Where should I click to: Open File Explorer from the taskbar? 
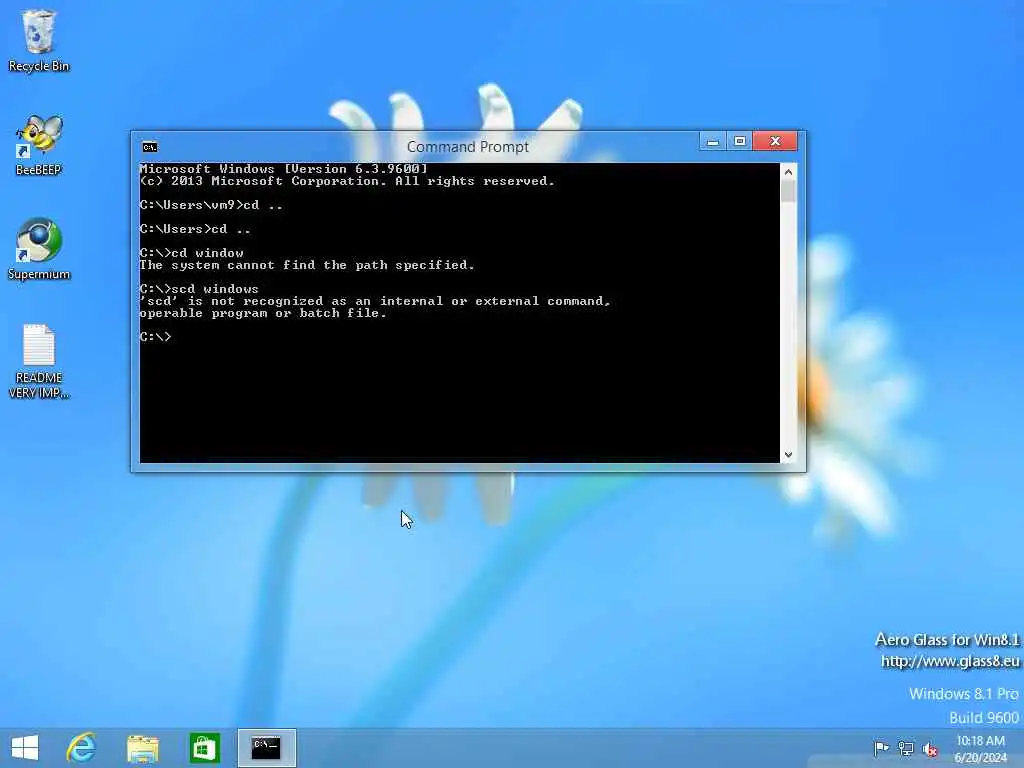pyautogui.click(x=142, y=748)
